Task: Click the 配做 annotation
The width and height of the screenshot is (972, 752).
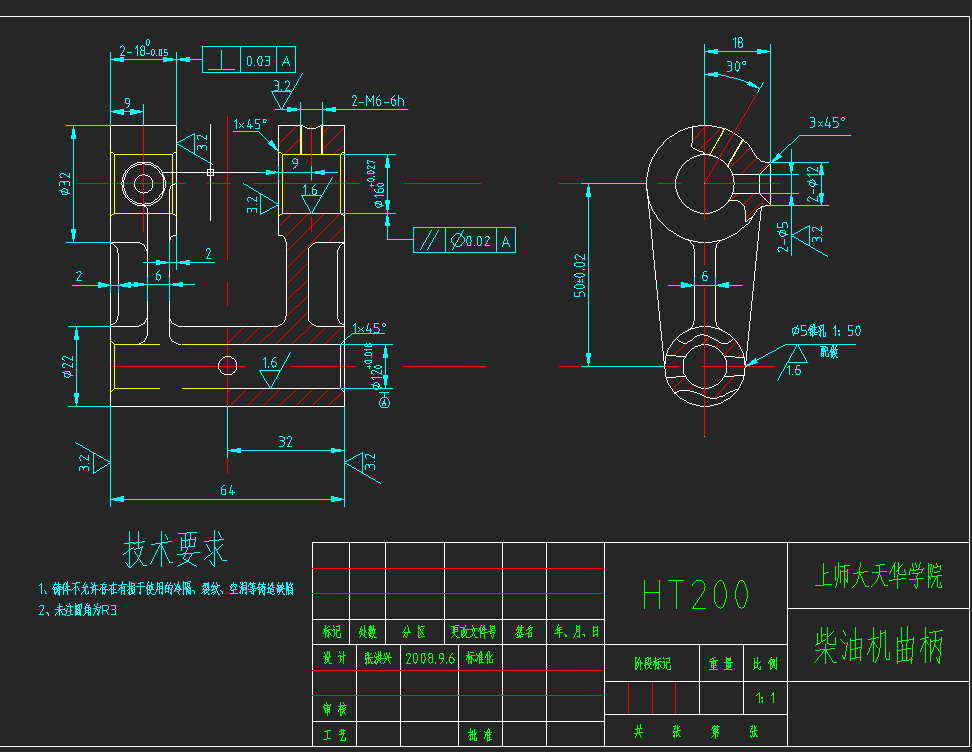Action: click(x=829, y=352)
